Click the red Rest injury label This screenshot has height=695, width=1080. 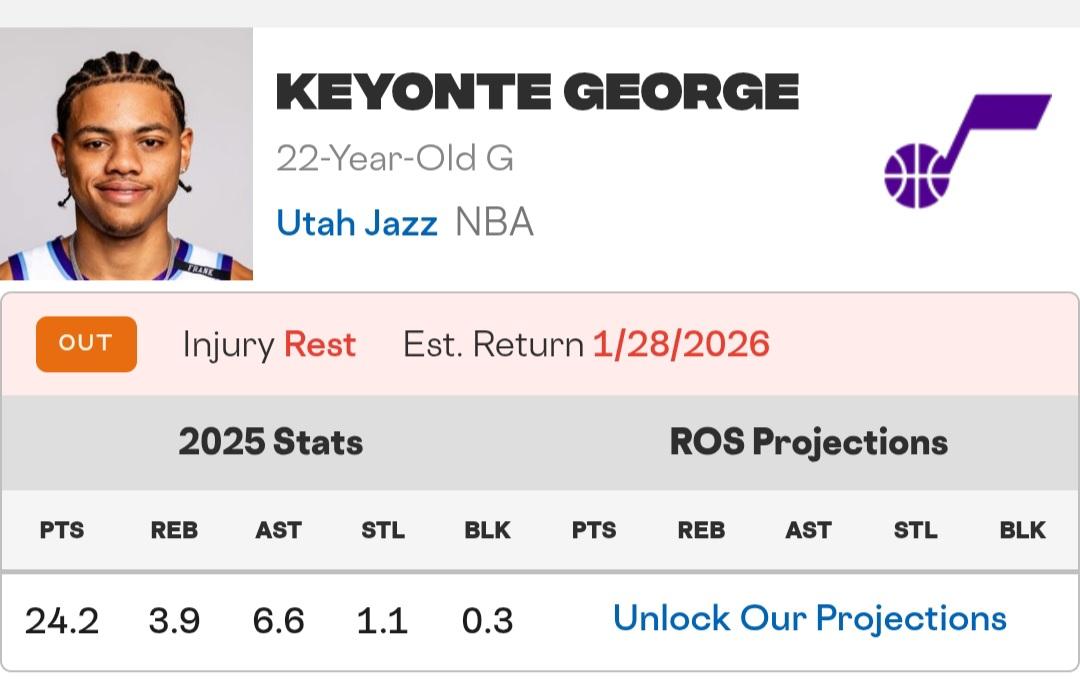(x=320, y=345)
